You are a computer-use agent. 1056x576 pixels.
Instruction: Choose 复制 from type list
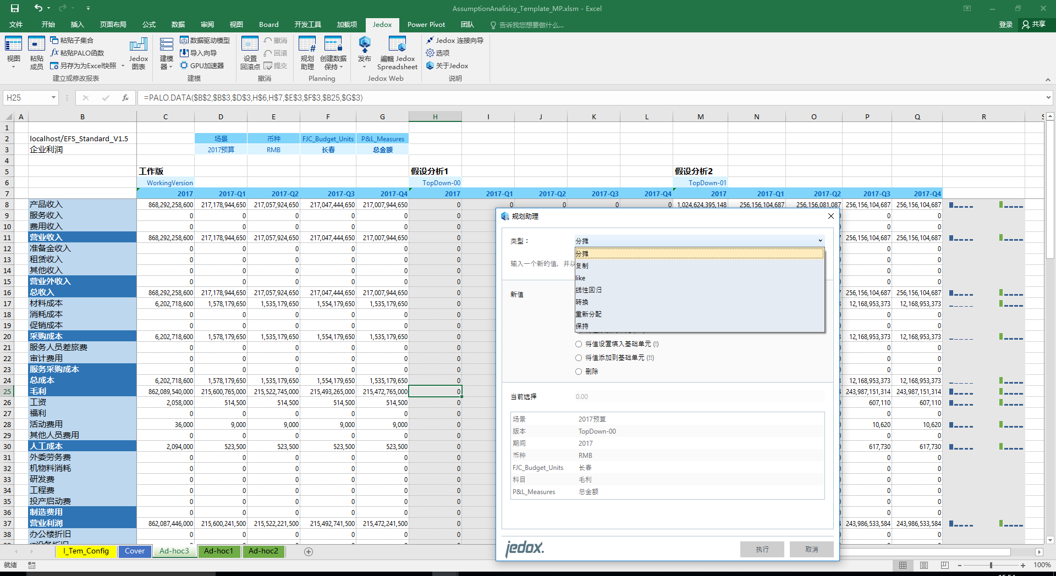coord(699,265)
